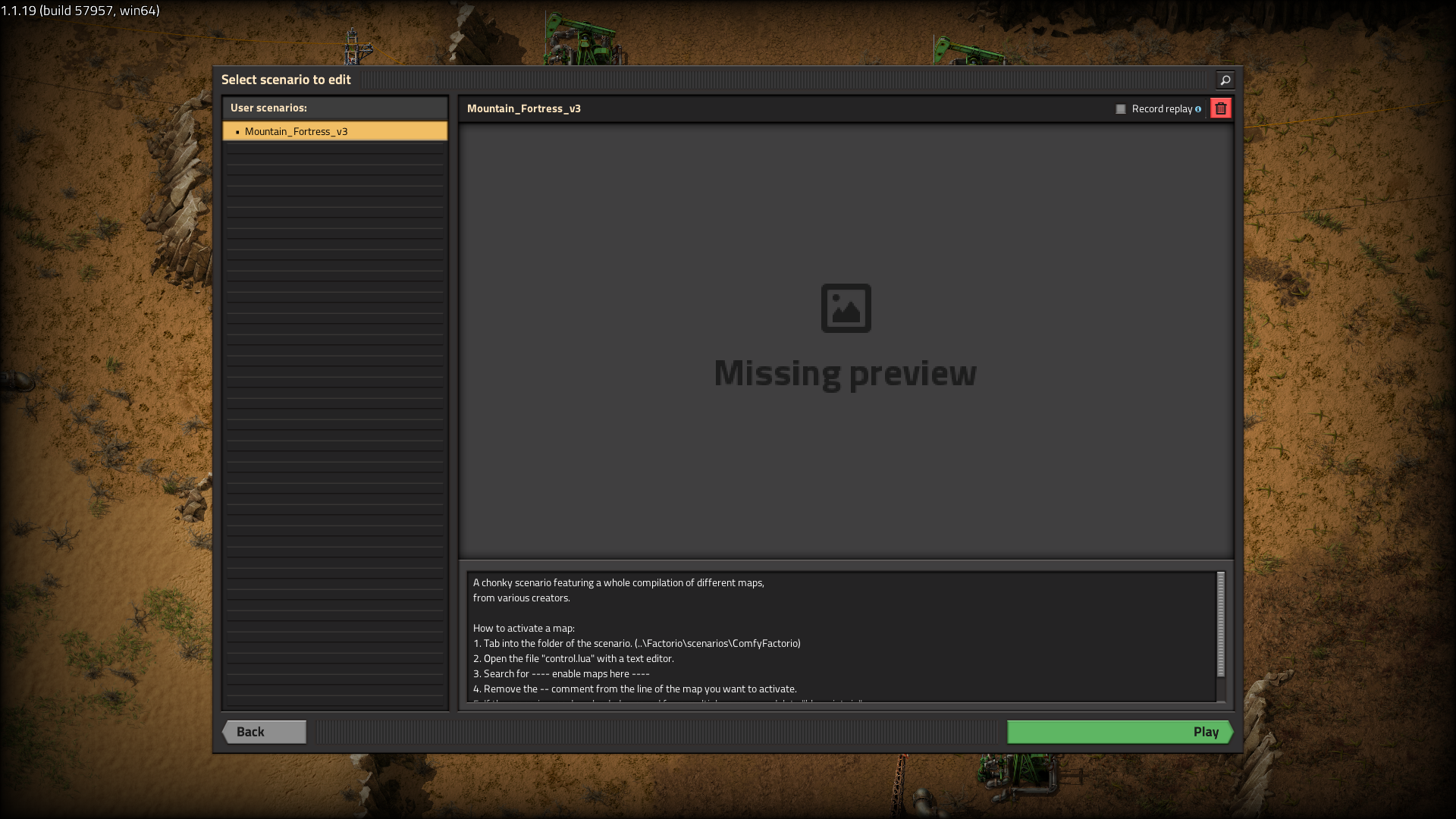
Task: Click the 'Open the file "control.lua"' instruction
Action: (x=573, y=658)
